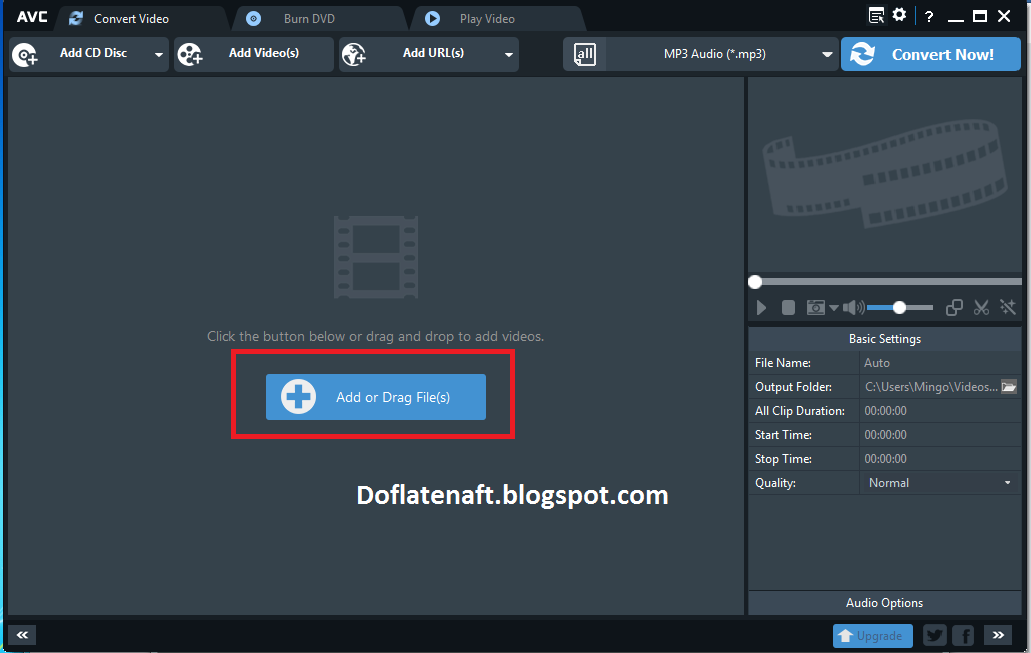Take a snapshot with the camera icon
1031x653 pixels.
pyautogui.click(x=815, y=308)
